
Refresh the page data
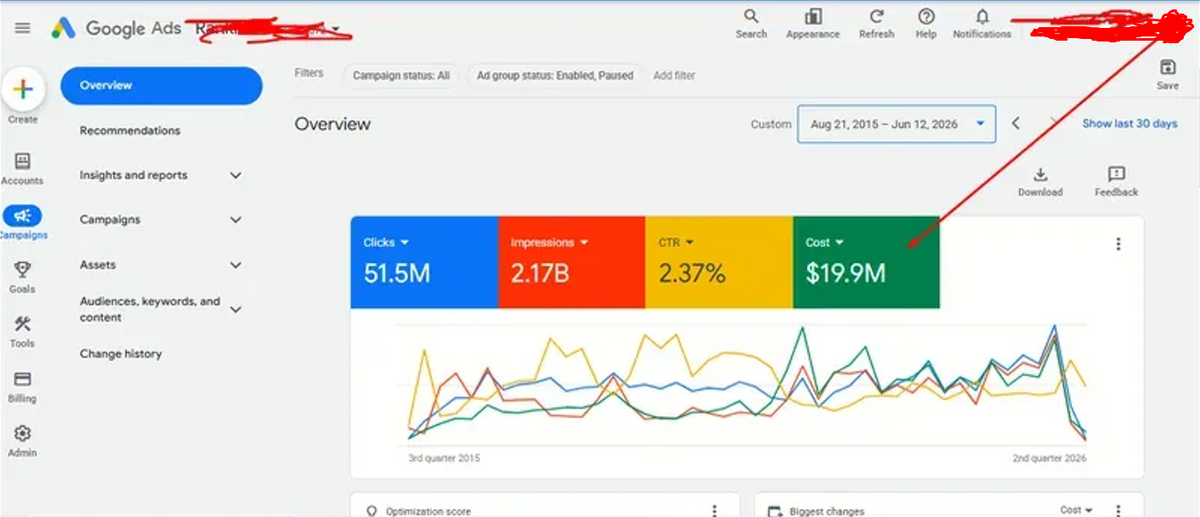[x=877, y=17]
